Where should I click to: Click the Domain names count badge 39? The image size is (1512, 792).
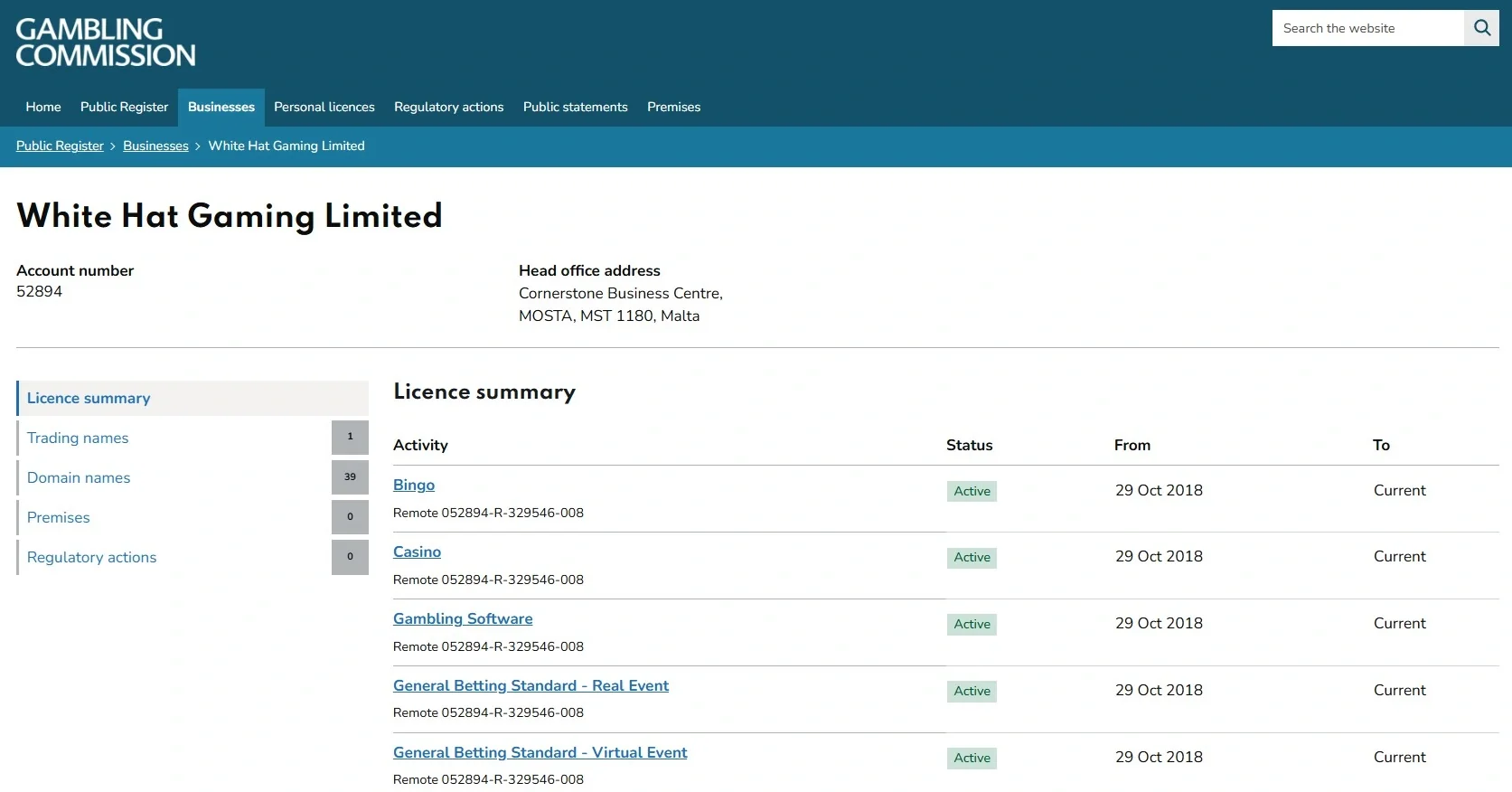(x=350, y=477)
